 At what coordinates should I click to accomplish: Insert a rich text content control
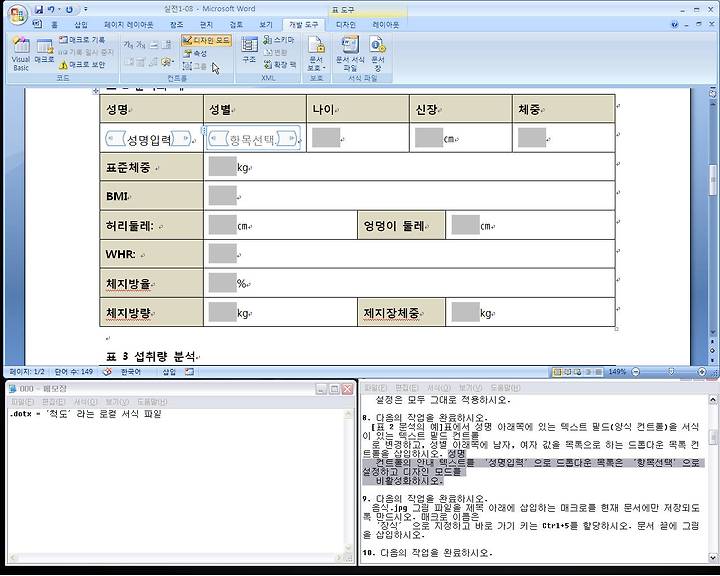(x=129, y=45)
